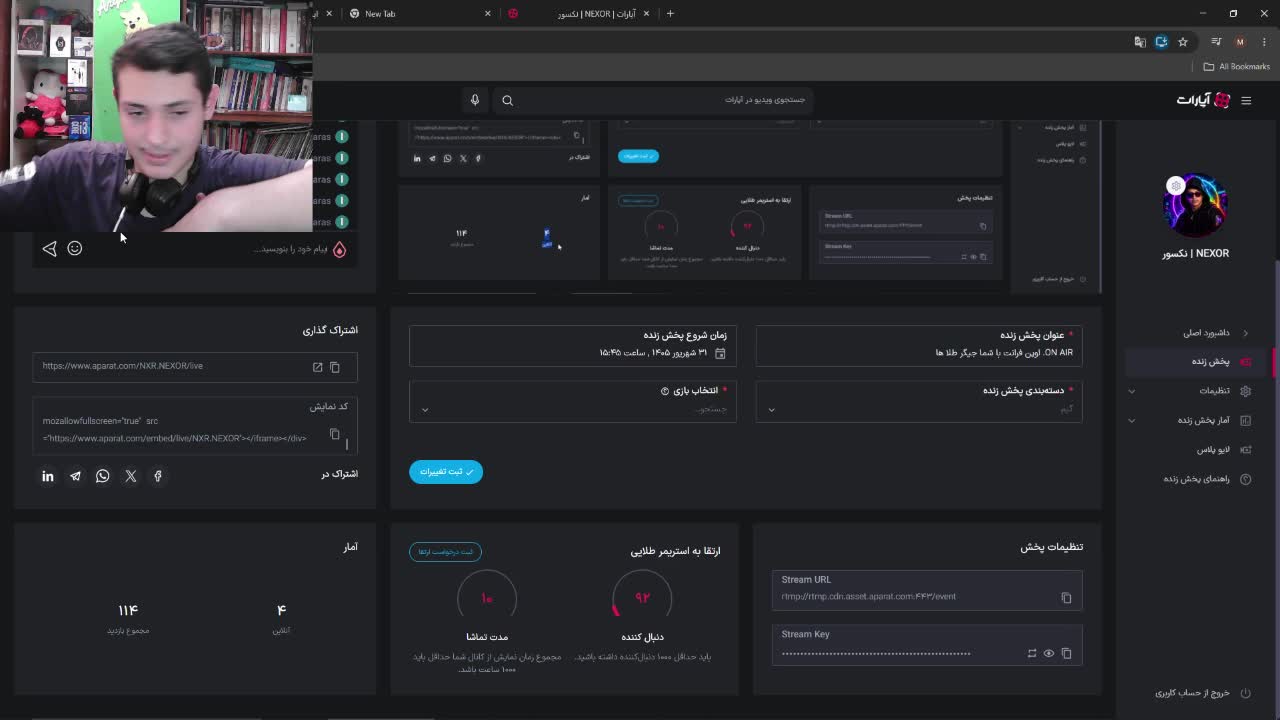The width and height of the screenshot is (1280, 720).
Task: Share the live stream on LinkedIn
Action: pyautogui.click(x=48, y=476)
